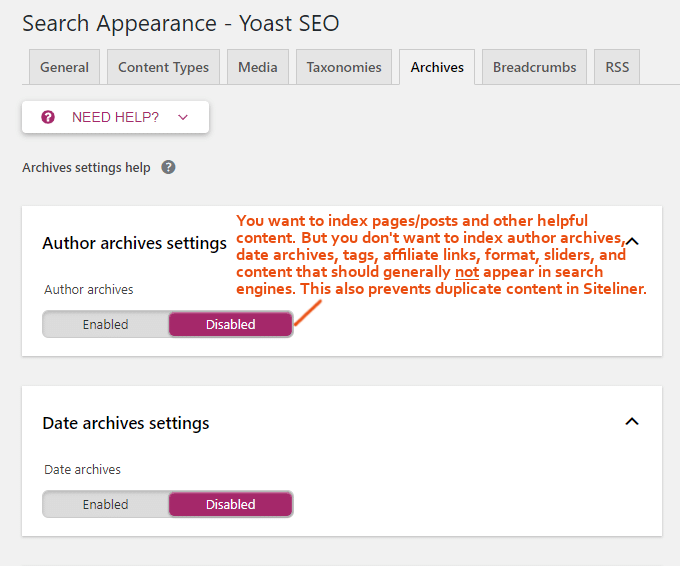The height and width of the screenshot is (566, 680).
Task: Click the Author archives settings heading
Action: [x=134, y=243]
